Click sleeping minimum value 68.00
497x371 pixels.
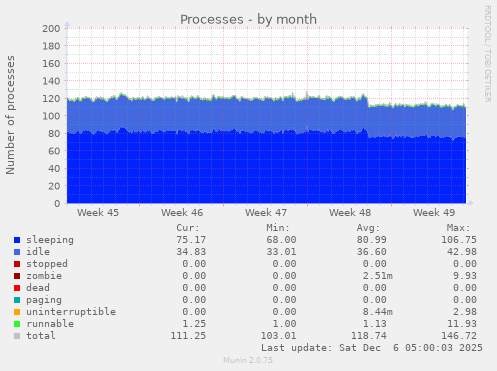pyautogui.click(x=281, y=240)
